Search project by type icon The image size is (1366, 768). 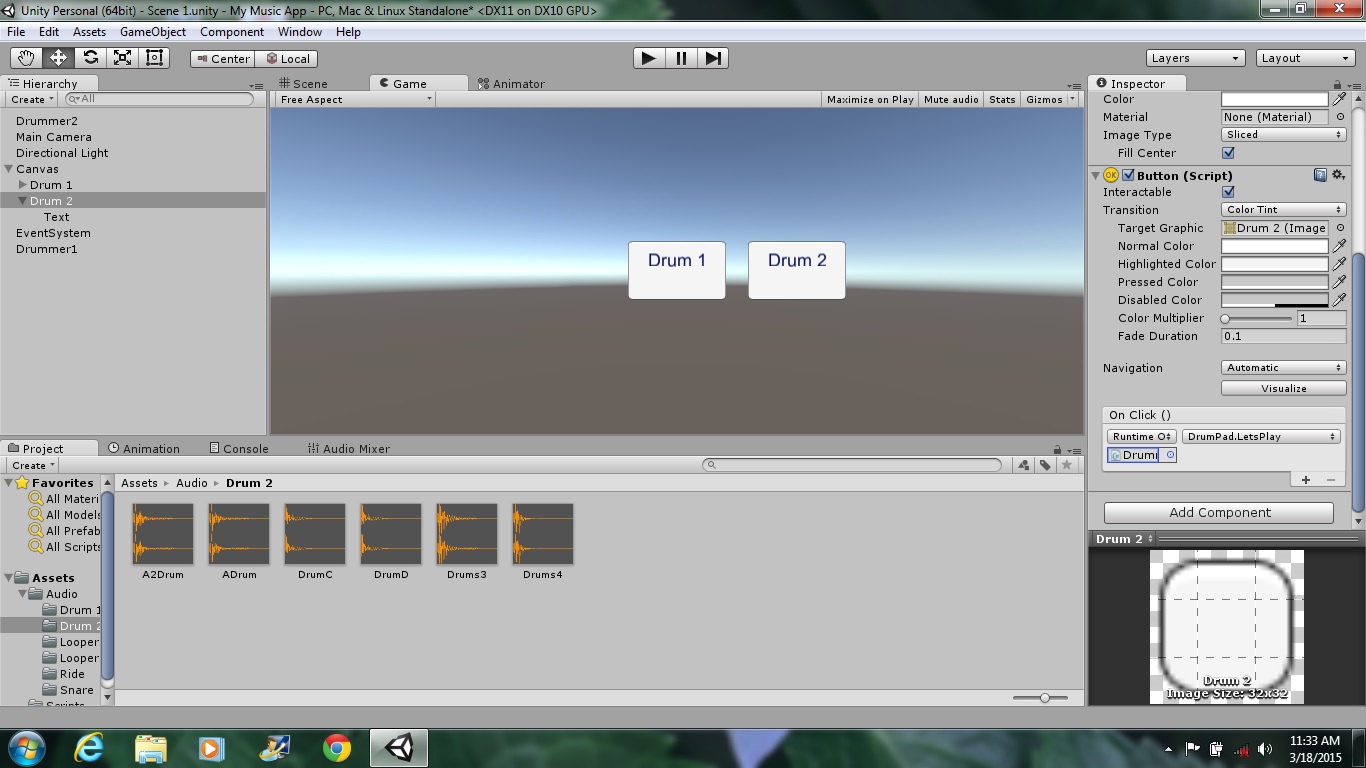[x=1024, y=465]
